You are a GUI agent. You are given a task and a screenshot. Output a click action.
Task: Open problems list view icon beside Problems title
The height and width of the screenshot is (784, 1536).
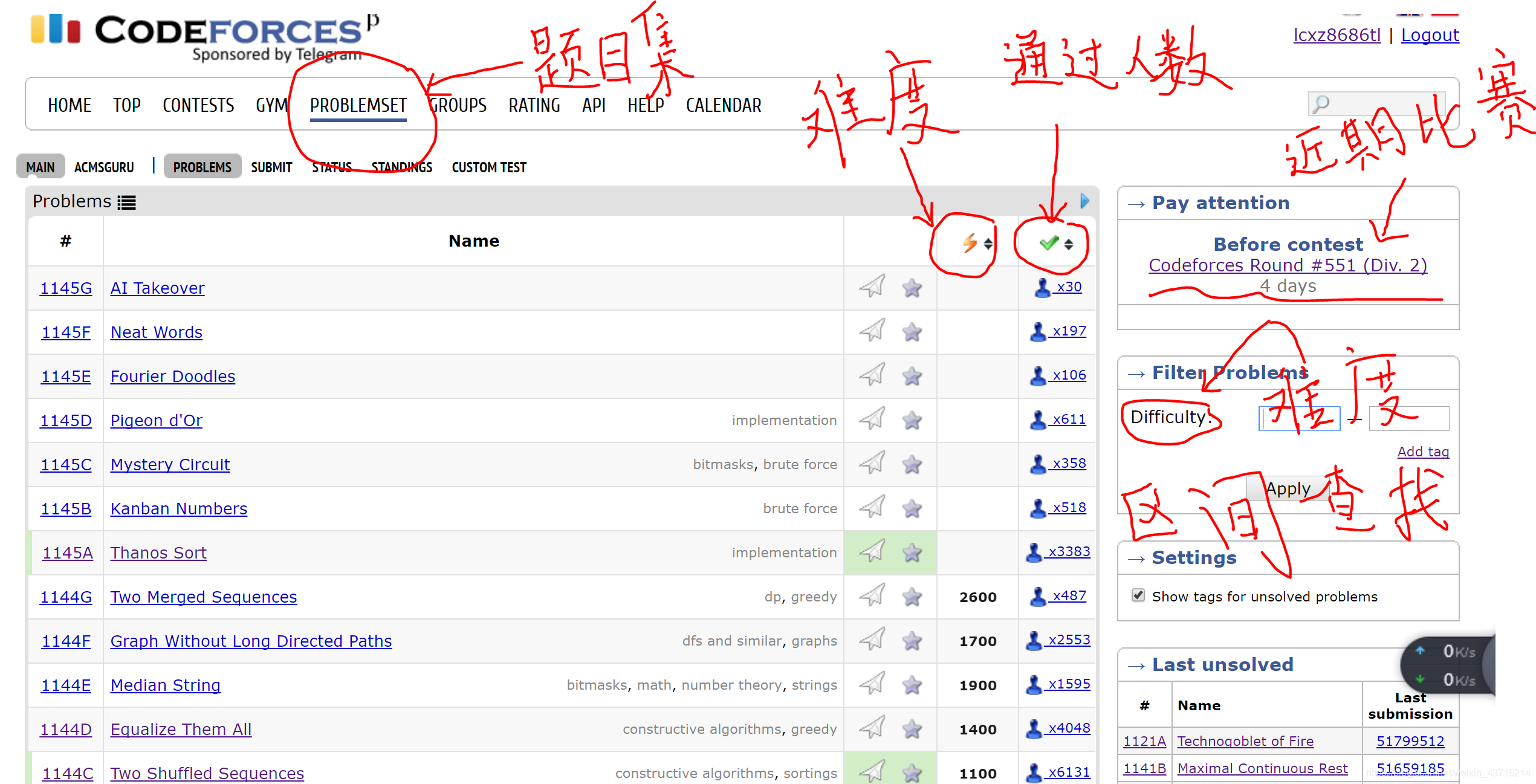126,202
